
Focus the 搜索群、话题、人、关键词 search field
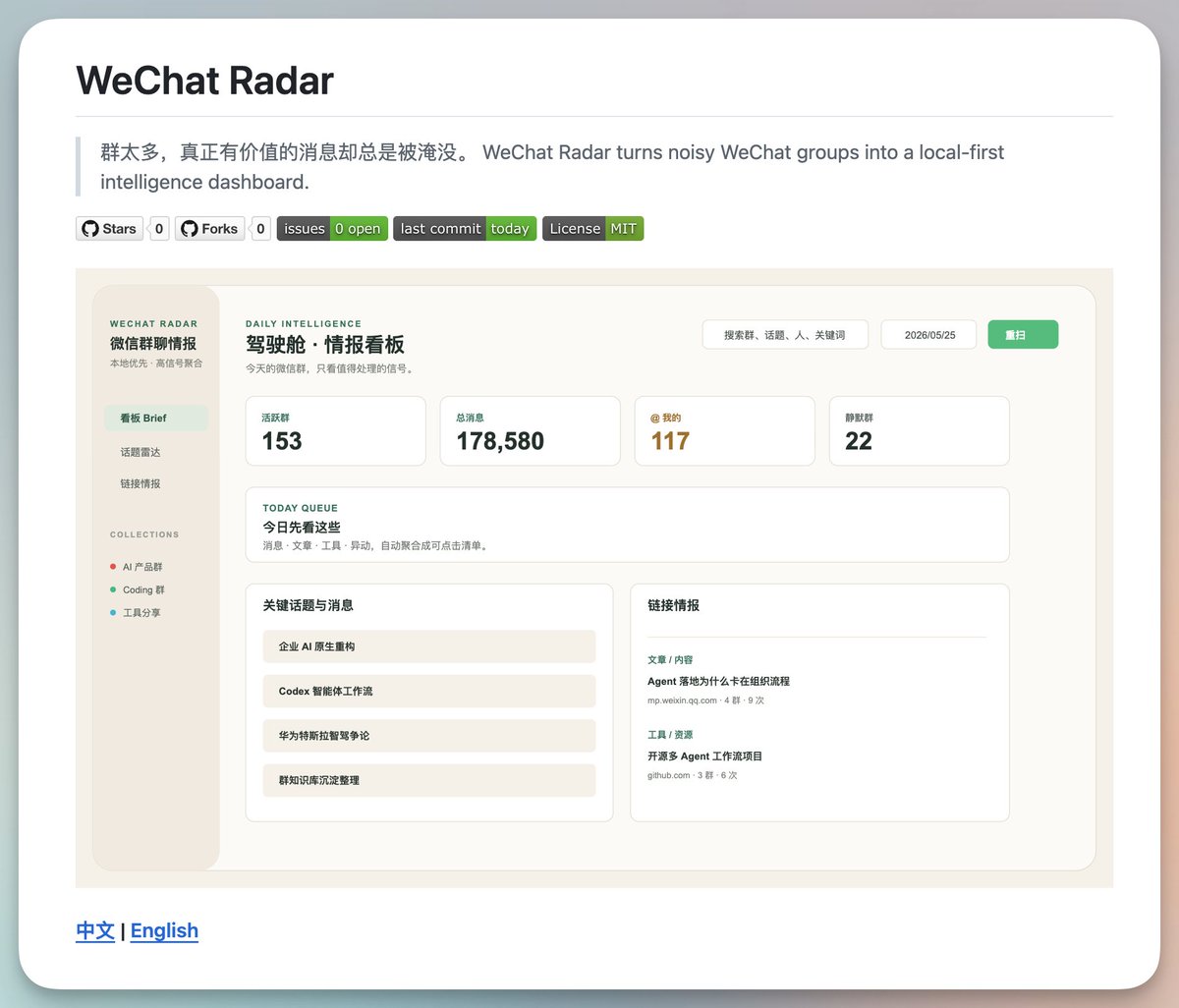click(x=785, y=335)
